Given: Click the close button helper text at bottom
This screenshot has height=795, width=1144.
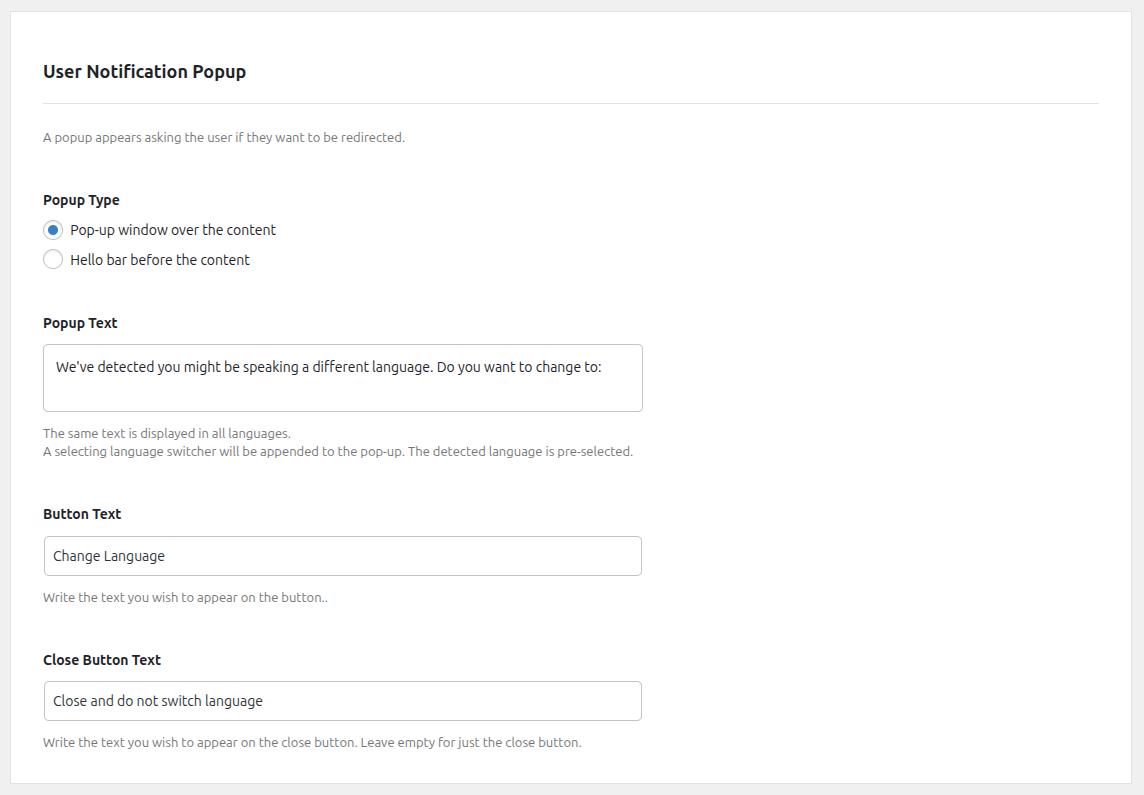Looking at the screenshot, I should (x=312, y=741).
